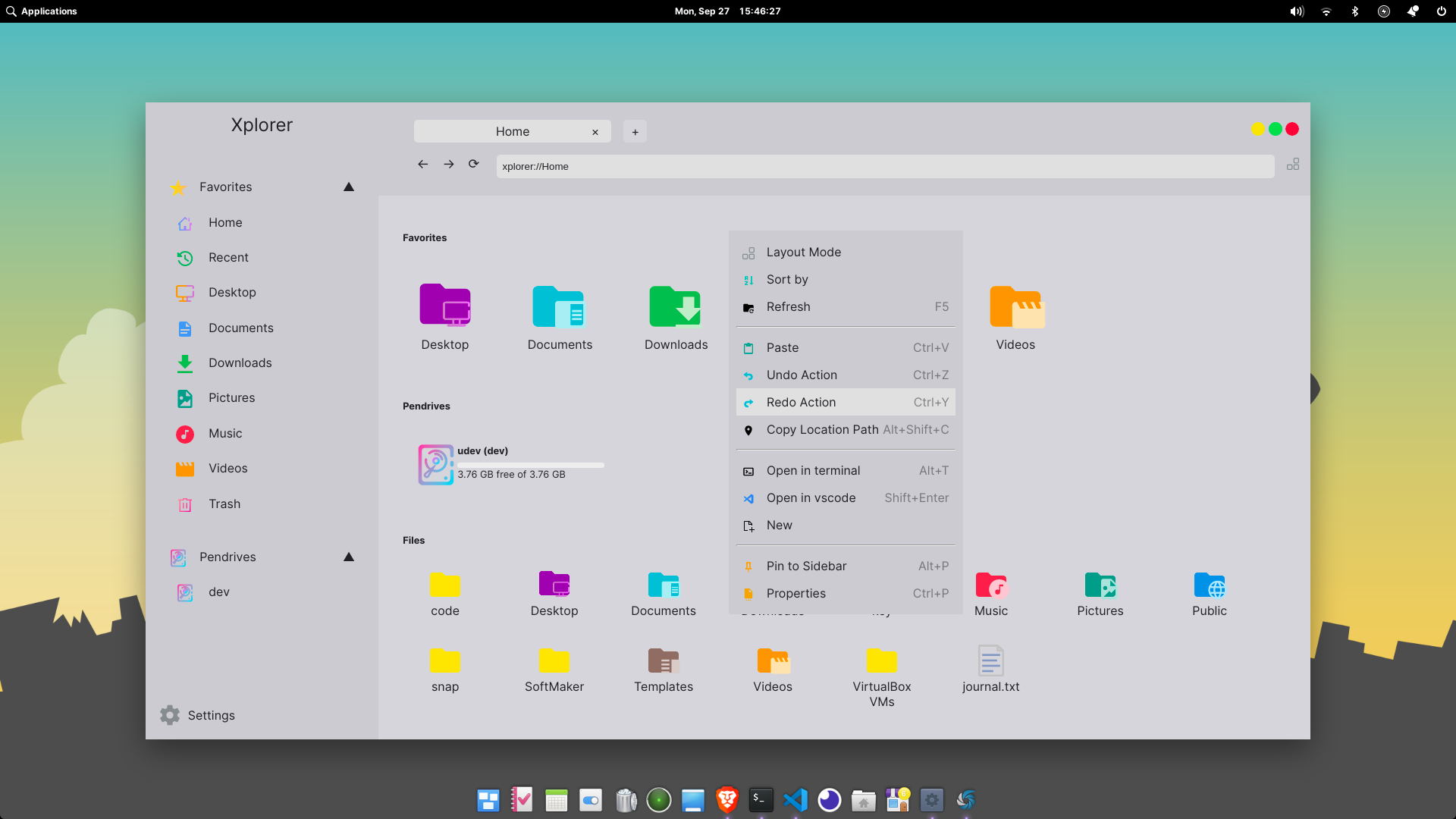Expand the Pendrives section in sidebar
The height and width of the screenshot is (819, 1456).
tap(349, 556)
